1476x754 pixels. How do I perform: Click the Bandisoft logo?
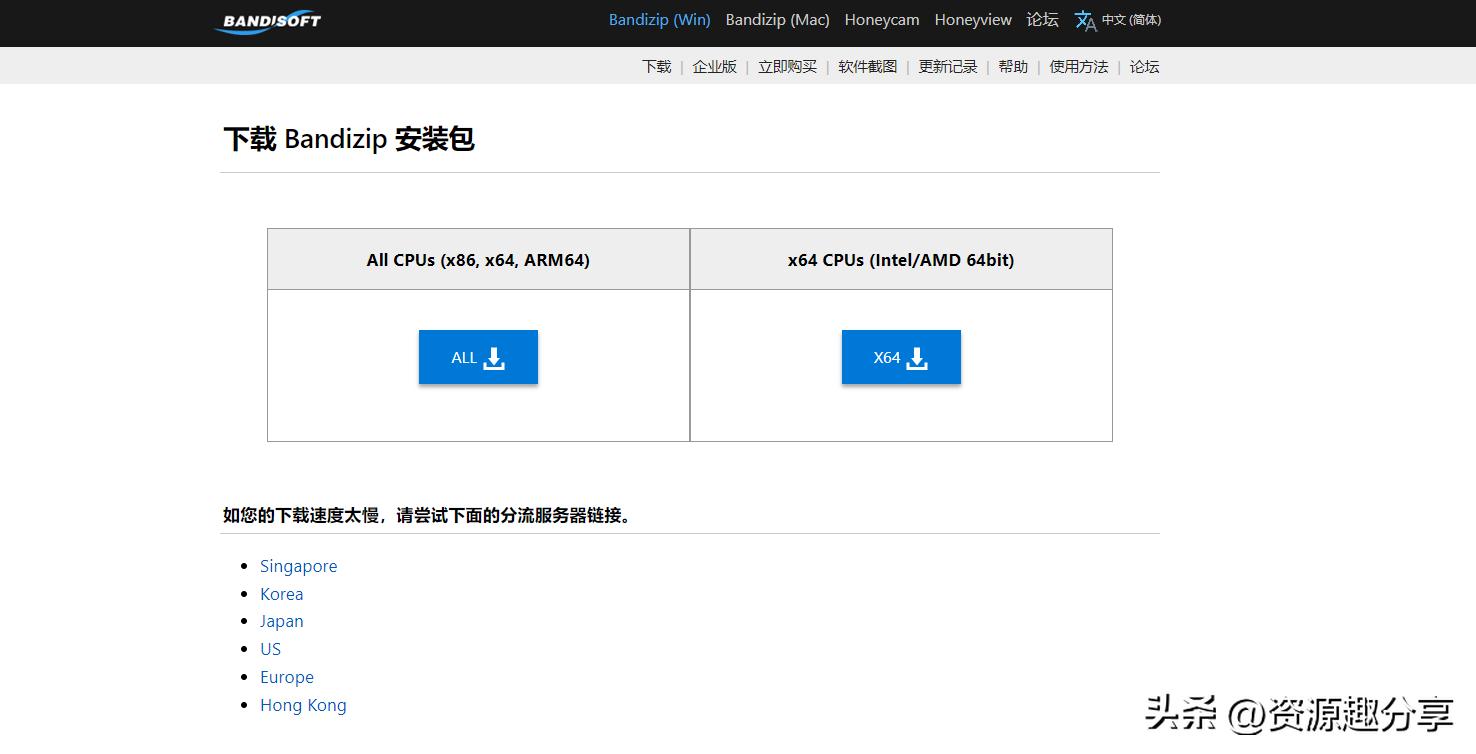(267, 22)
